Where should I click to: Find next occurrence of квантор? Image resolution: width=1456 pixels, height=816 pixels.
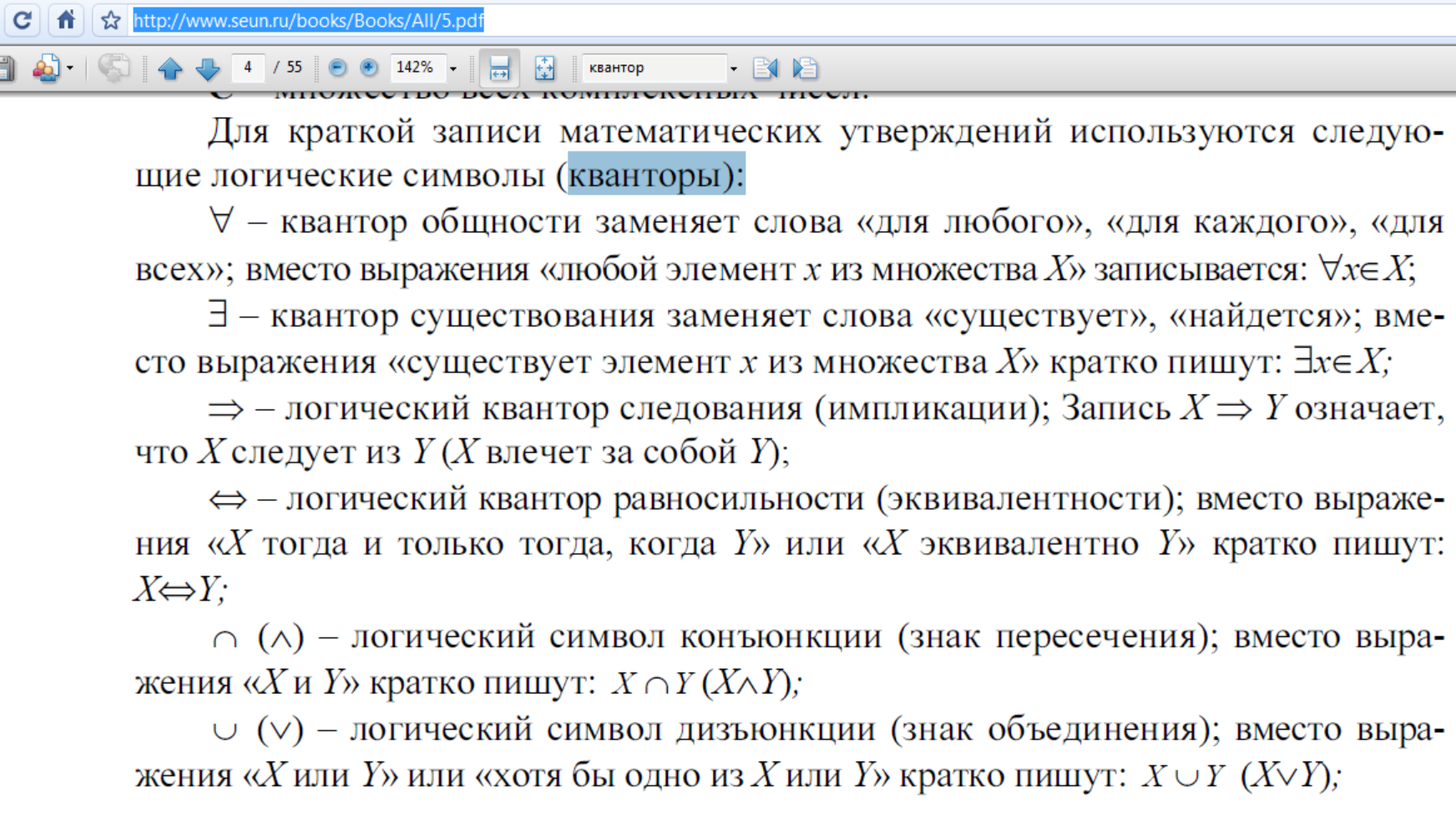click(x=805, y=68)
